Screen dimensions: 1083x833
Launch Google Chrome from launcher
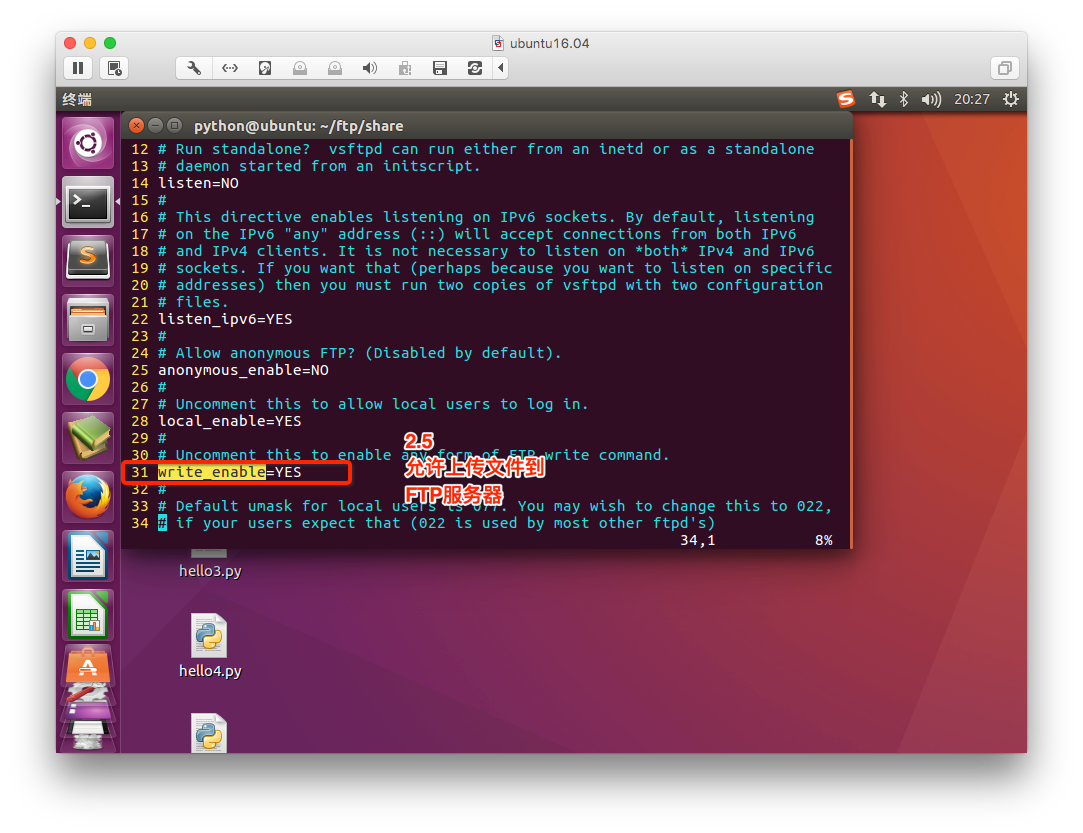pyautogui.click(x=88, y=379)
